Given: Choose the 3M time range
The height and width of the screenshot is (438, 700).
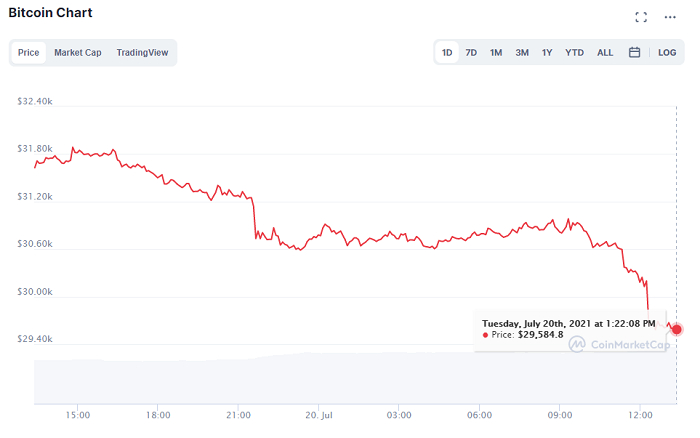Looking at the screenshot, I should tap(522, 52).
